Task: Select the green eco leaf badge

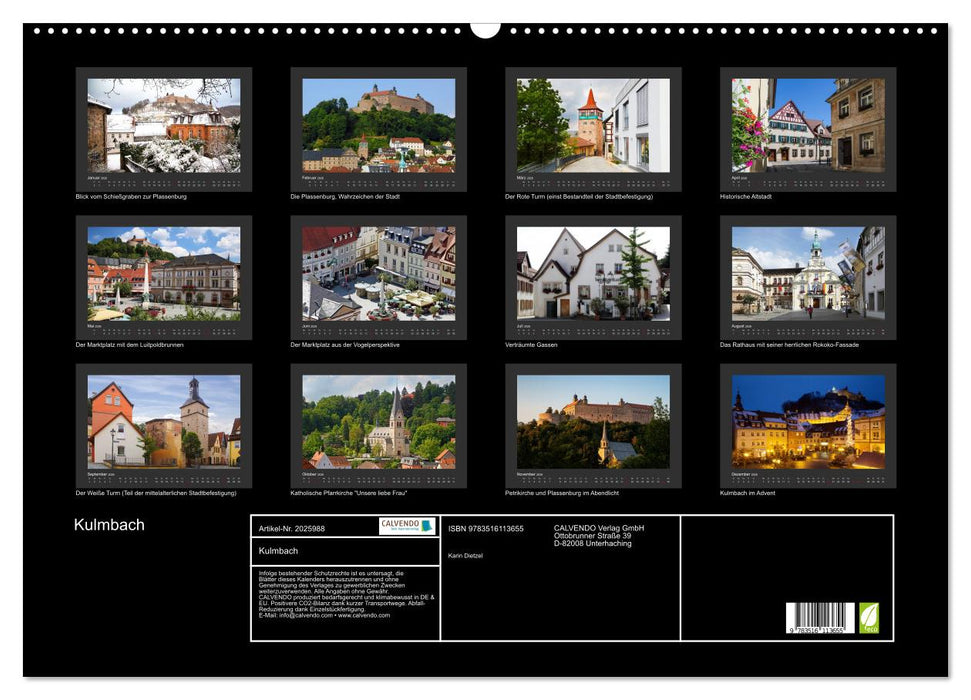Action: click(x=869, y=615)
